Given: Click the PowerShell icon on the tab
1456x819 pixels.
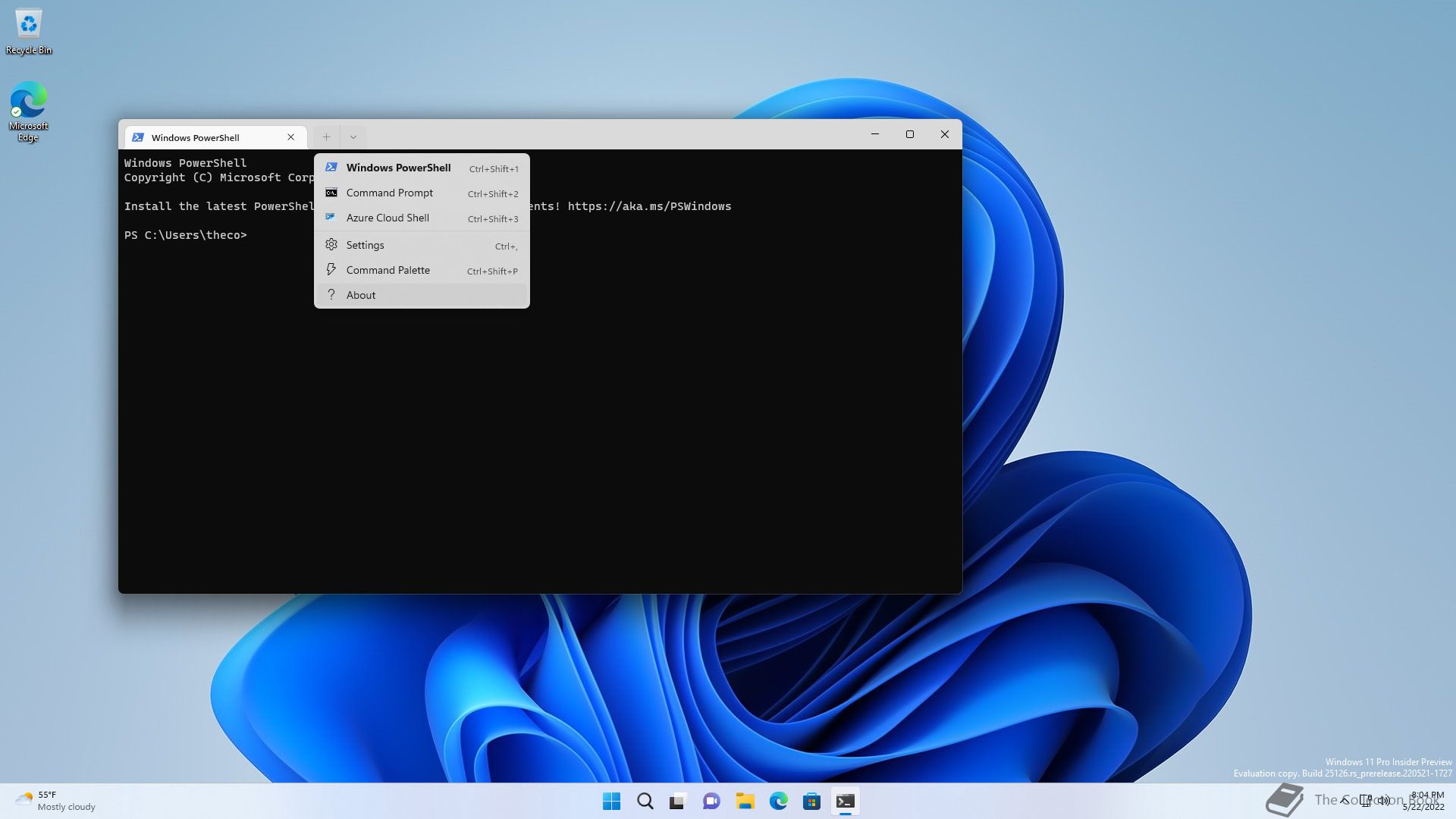Looking at the screenshot, I should pos(138,137).
